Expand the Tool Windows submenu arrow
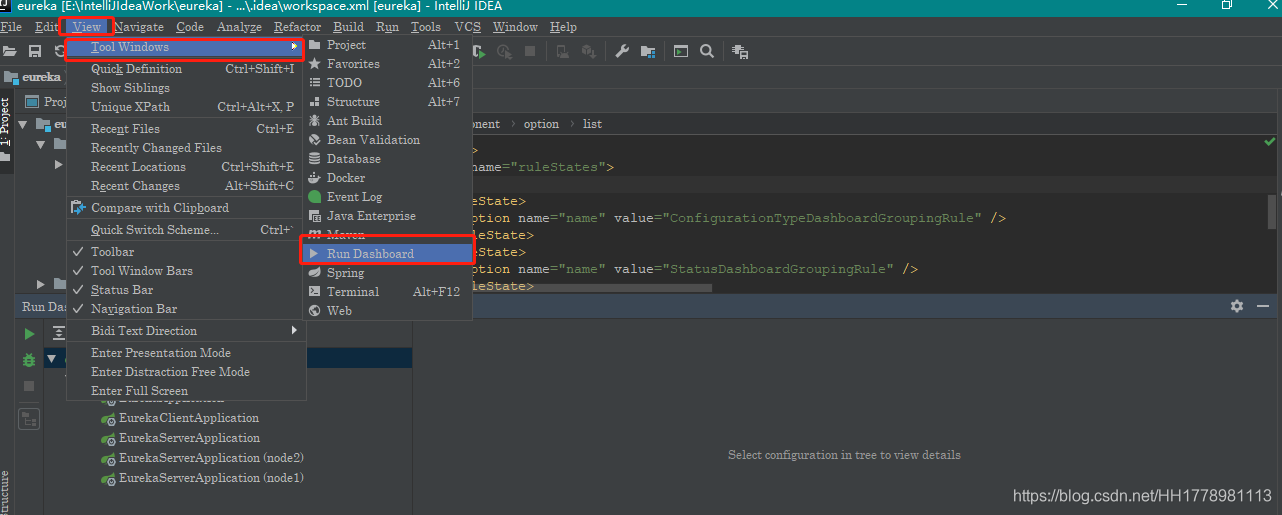Viewport: 1282px width, 515px height. (294, 47)
